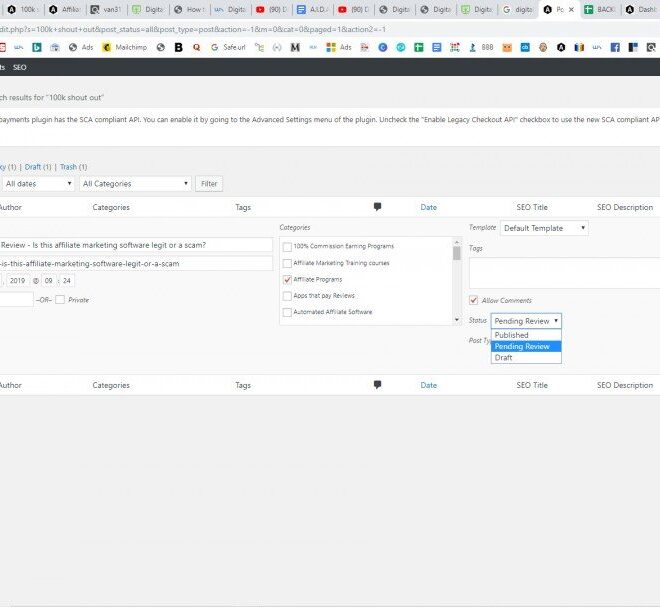Sort posts by the Date column link
Image resolution: width=660 pixels, height=607 pixels.
pyautogui.click(x=428, y=207)
